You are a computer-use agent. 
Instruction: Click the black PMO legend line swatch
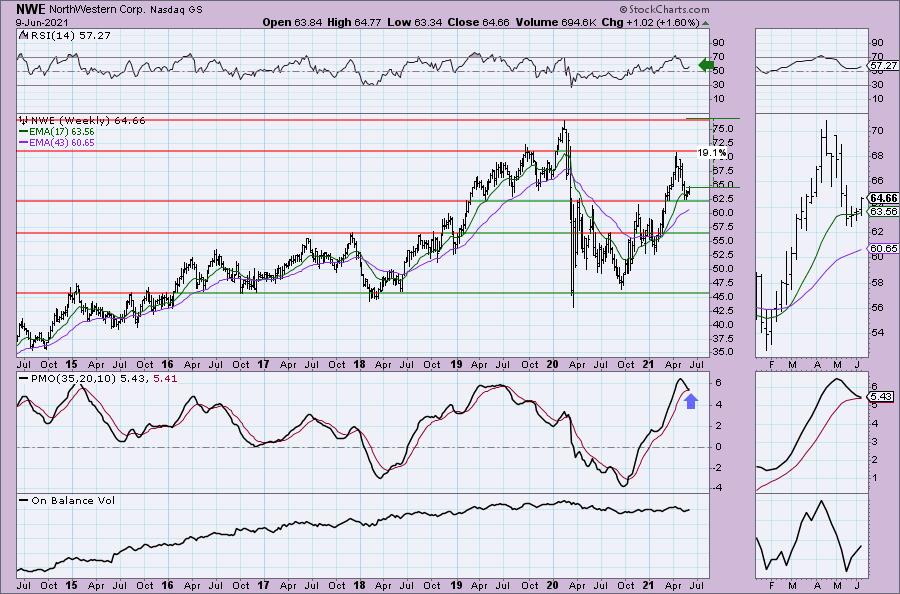[x=24, y=379]
